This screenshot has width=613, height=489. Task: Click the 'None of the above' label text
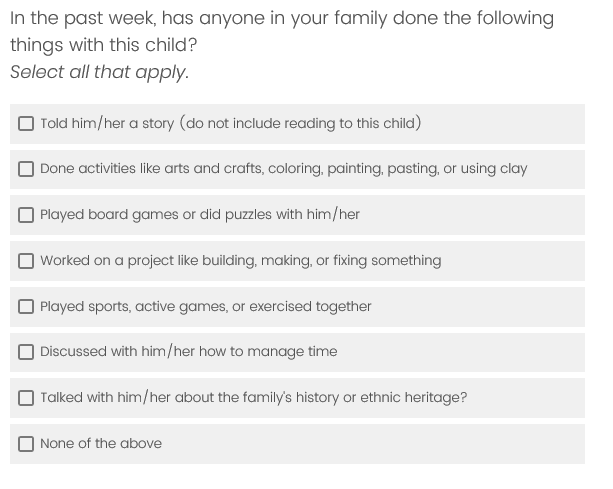tap(101, 444)
